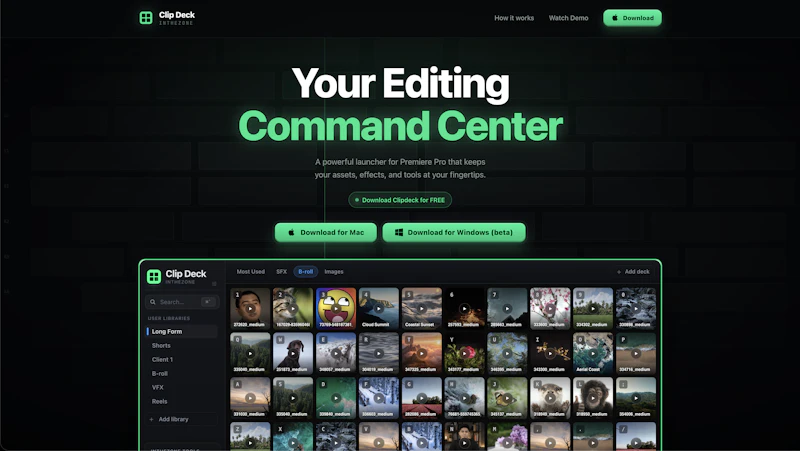Select the purple flowers thumbnail on key M
Screen dimensions: 800x451
click(x=507, y=437)
